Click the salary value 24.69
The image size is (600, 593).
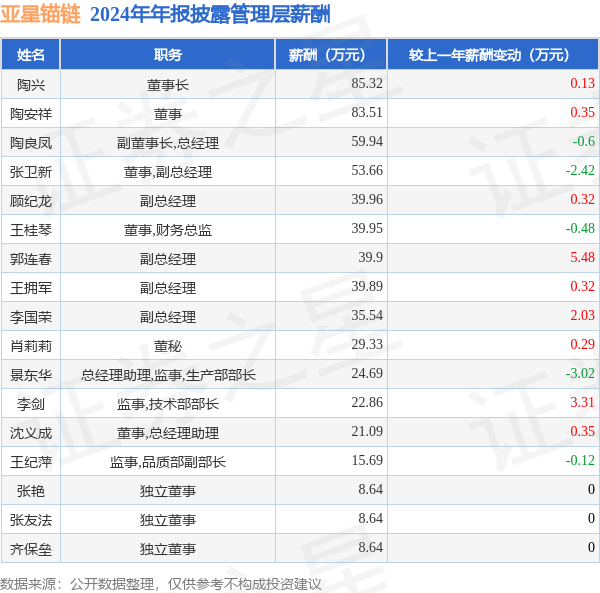[x=367, y=374]
